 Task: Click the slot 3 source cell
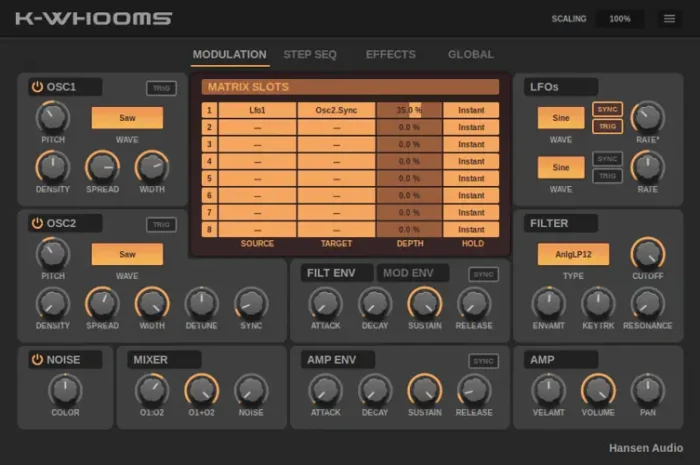pyautogui.click(x=257, y=144)
